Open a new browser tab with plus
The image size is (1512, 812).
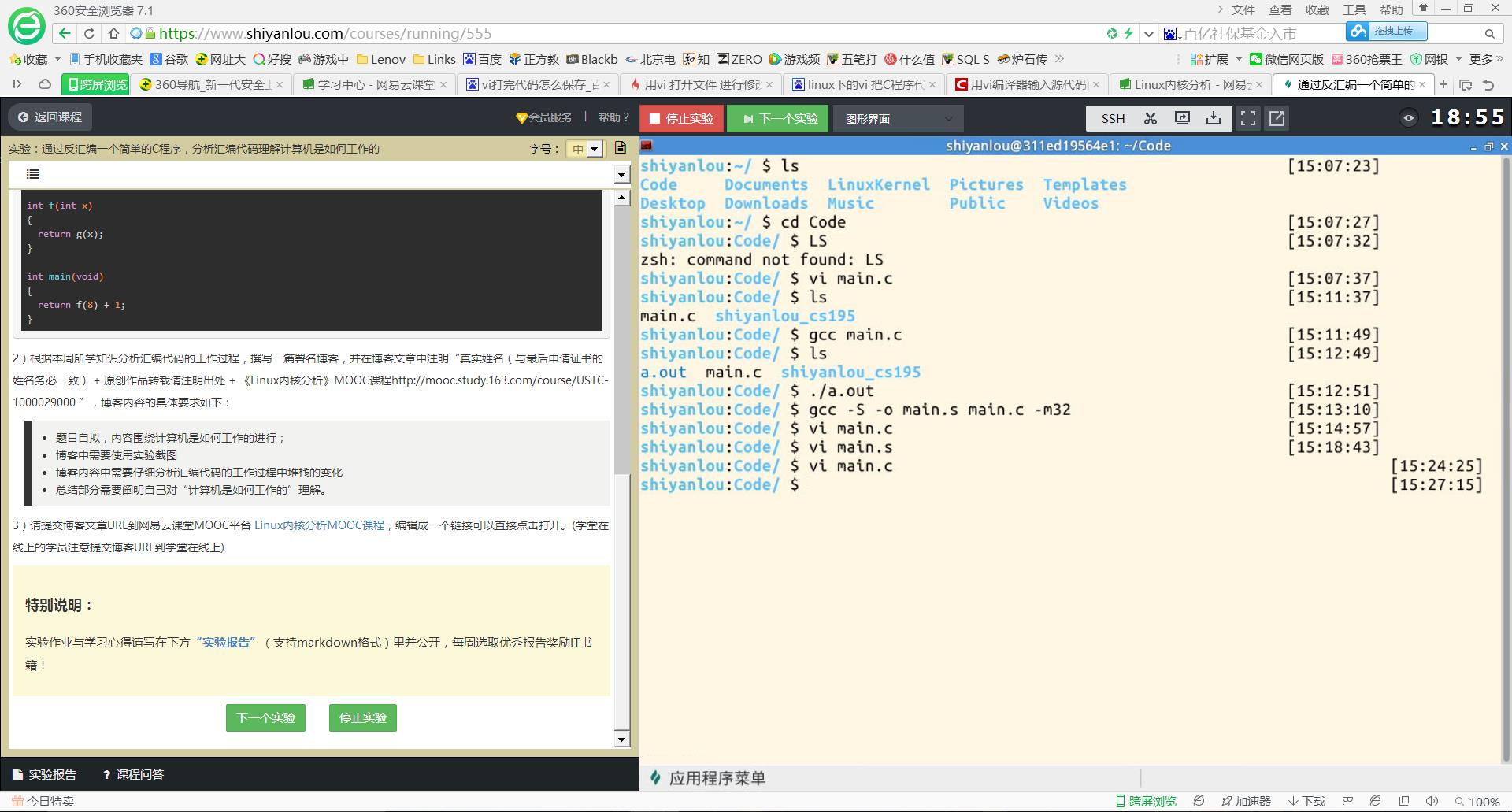(x=1443, y=84)
